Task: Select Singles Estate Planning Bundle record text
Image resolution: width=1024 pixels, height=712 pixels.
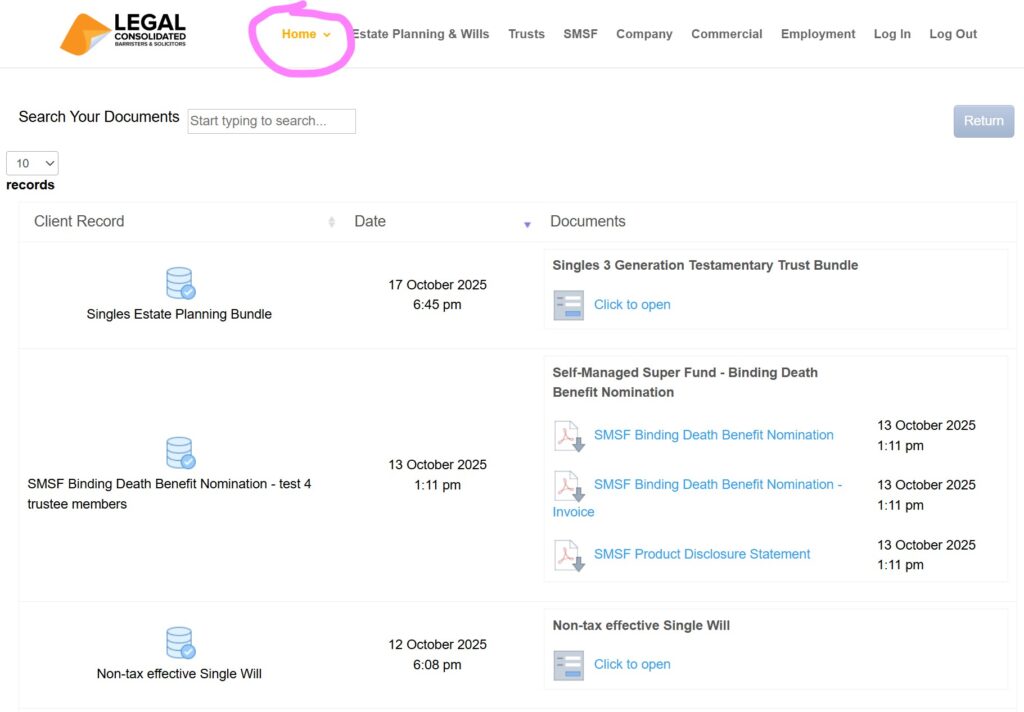Action: [179, 314]
